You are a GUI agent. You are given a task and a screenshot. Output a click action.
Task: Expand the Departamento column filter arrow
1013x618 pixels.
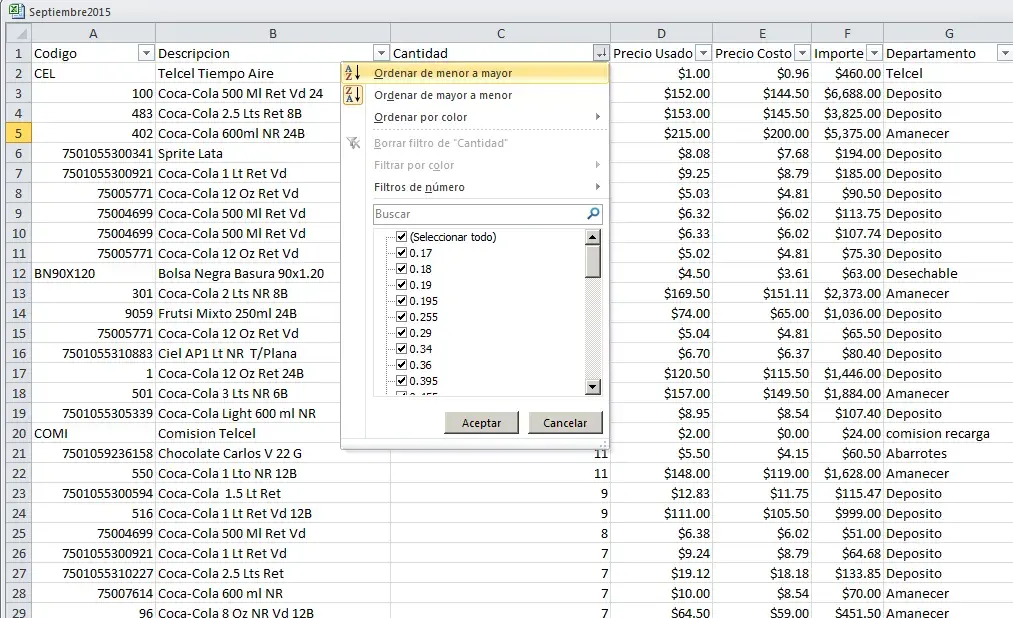tap(1004, 53)
